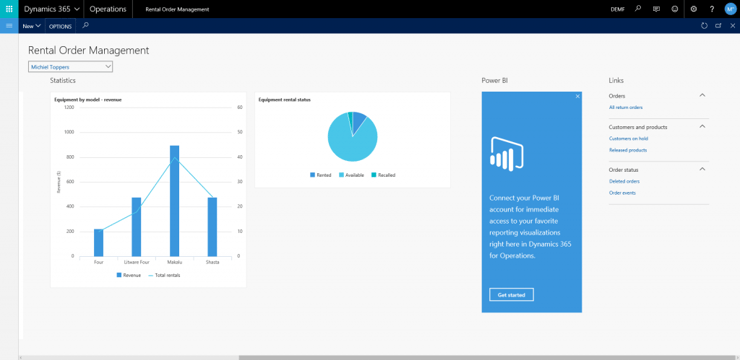
Task: Click the DEMF company selector
Action: [x=617, y=9]
